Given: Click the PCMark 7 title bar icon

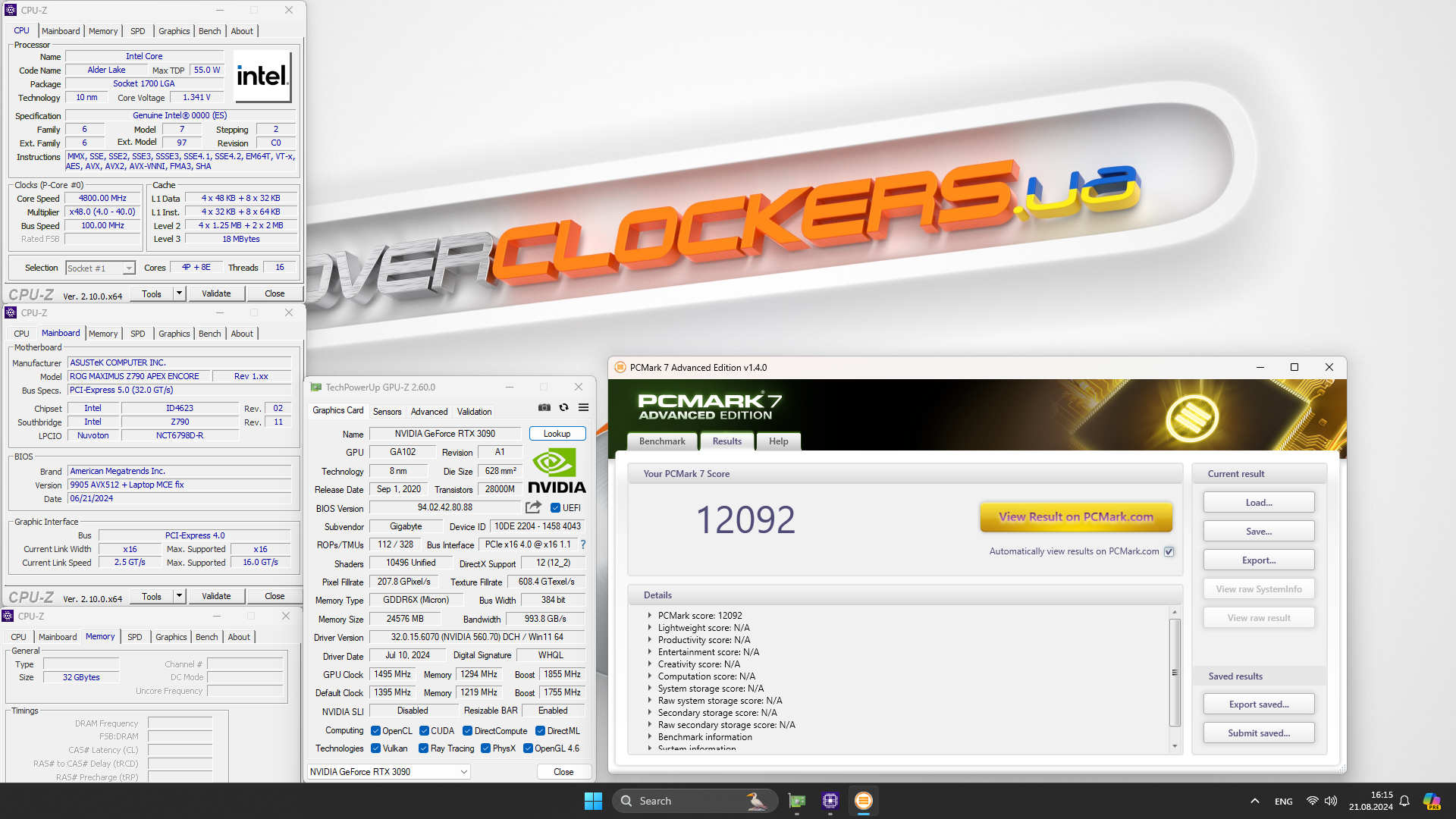Looking at the screenshot, I should click(x=620, y=368).
